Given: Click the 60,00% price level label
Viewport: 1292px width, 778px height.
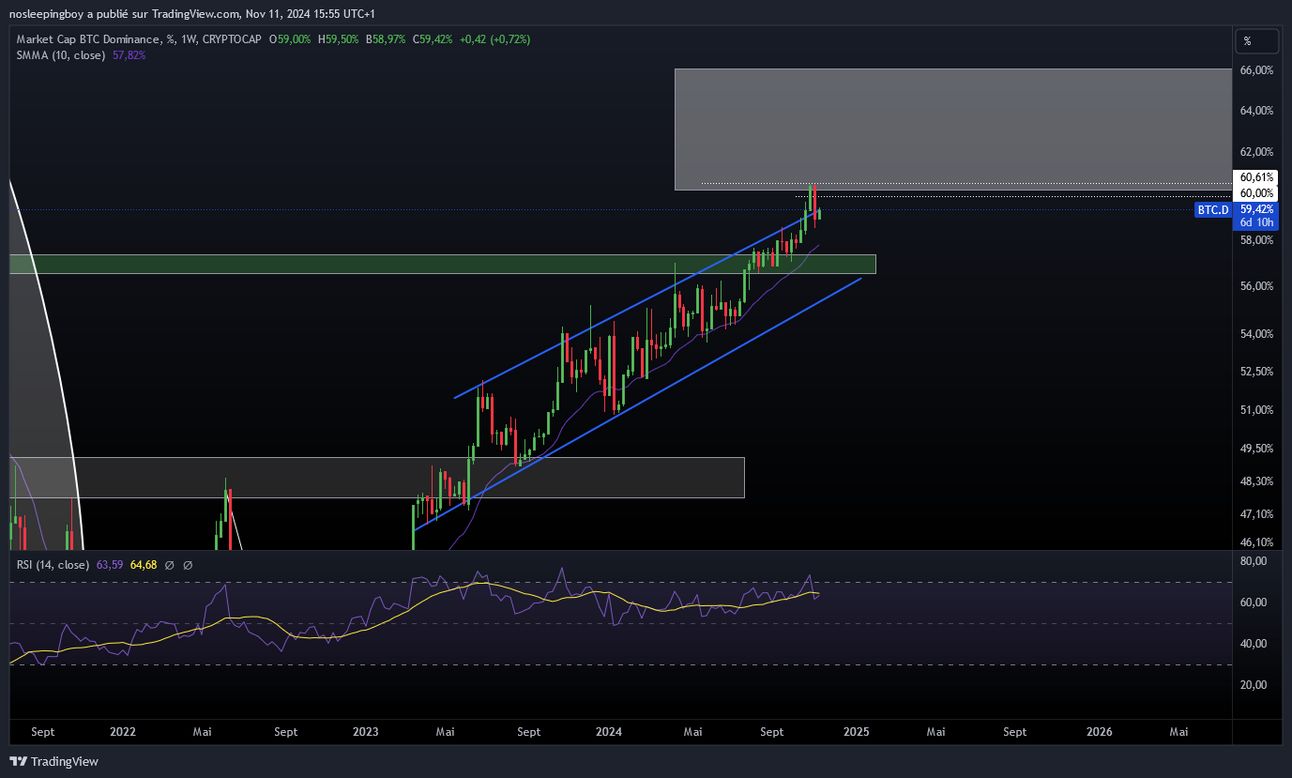Looking at the screenshot, I should pos(1256,193).
